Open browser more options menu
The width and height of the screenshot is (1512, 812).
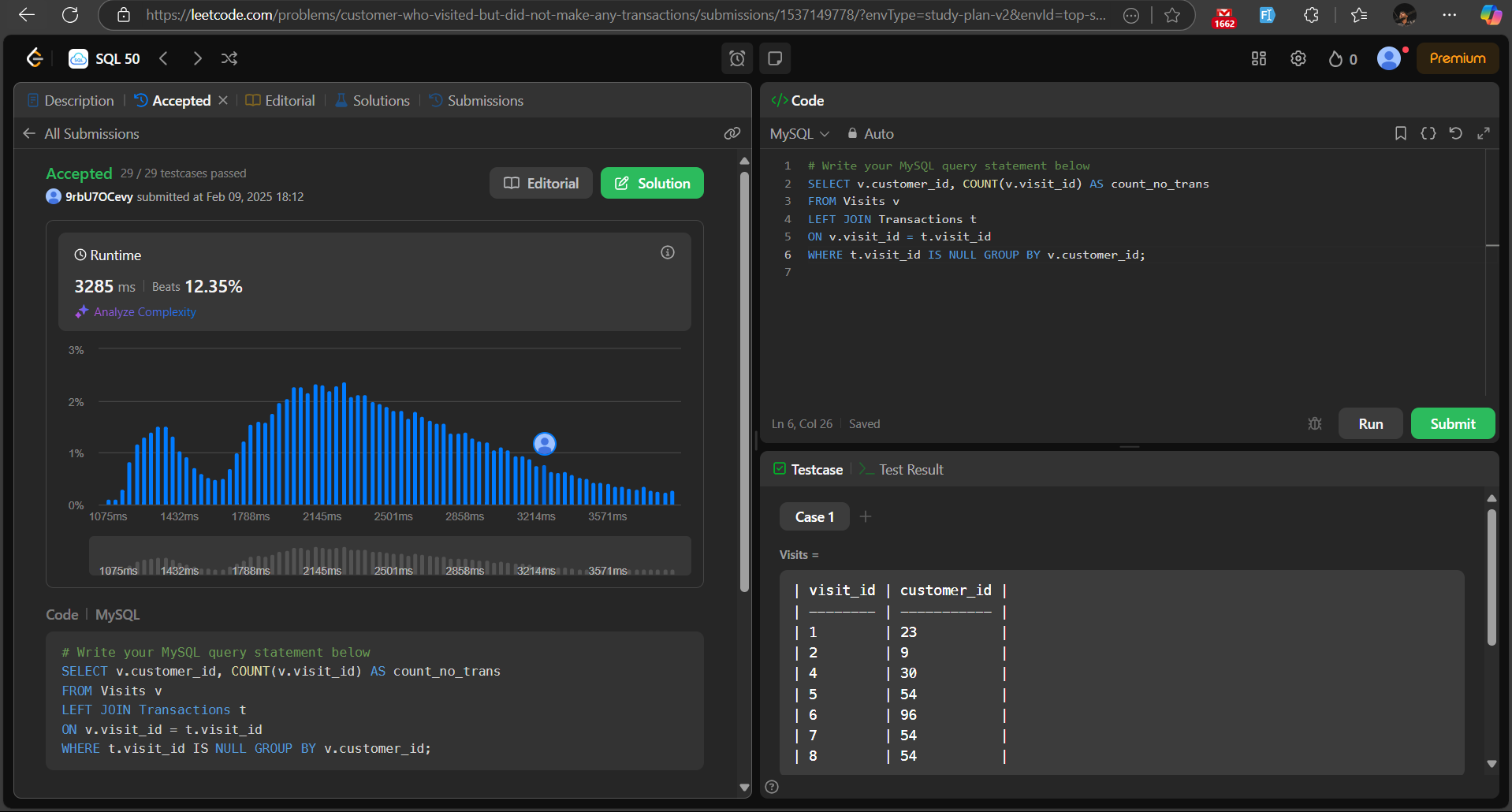click(x=1449, y=15)
